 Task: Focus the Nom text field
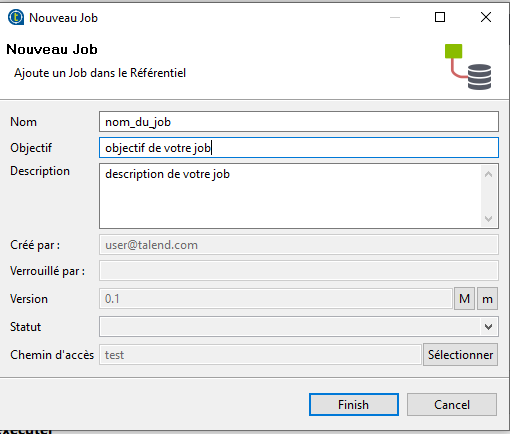tap(299, 122)
